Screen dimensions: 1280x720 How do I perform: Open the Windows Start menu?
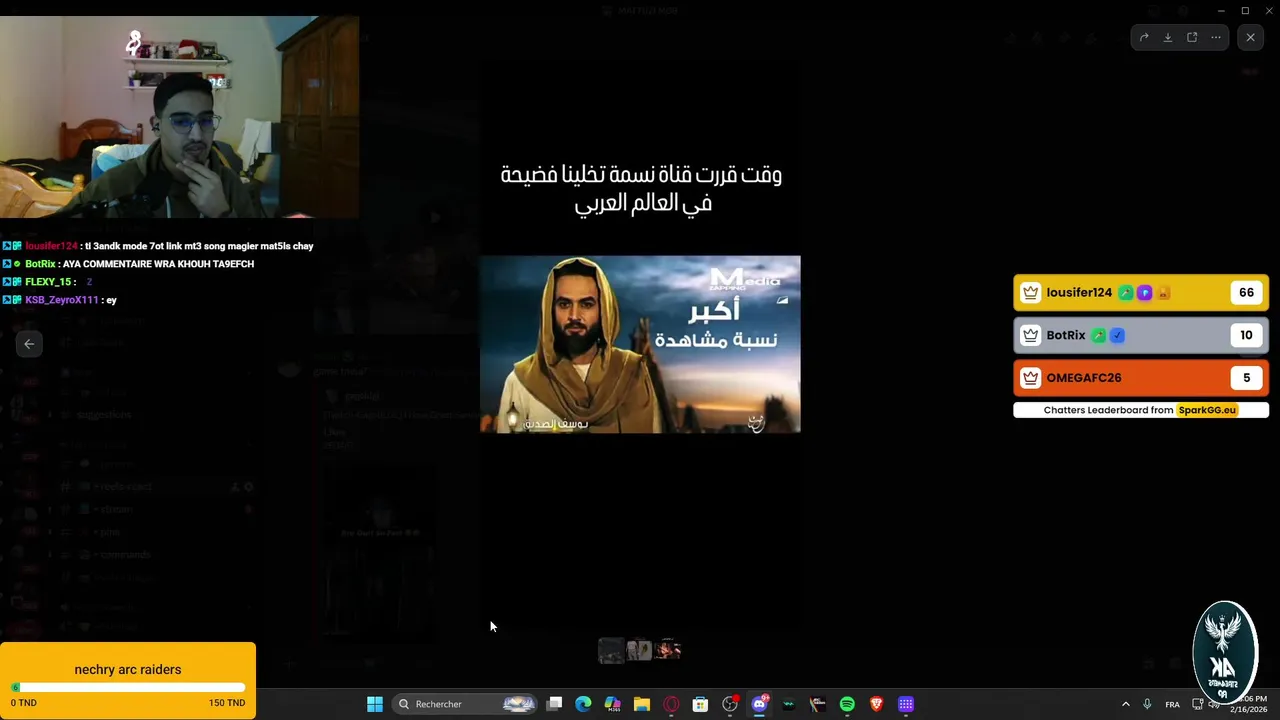375,704
